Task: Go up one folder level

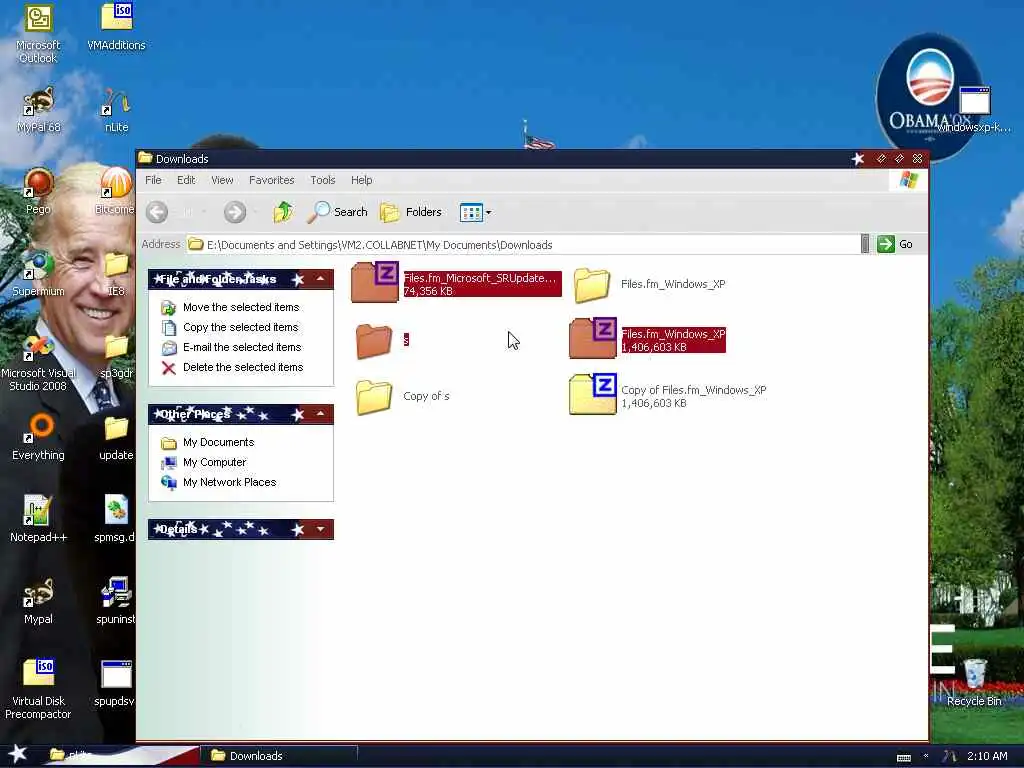Action: [x=283, y=212]
